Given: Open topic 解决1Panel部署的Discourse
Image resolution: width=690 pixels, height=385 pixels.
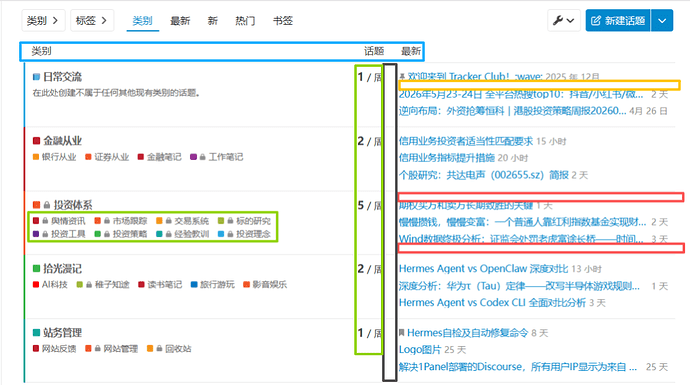Looking at the screenshot, I should 518,367.
